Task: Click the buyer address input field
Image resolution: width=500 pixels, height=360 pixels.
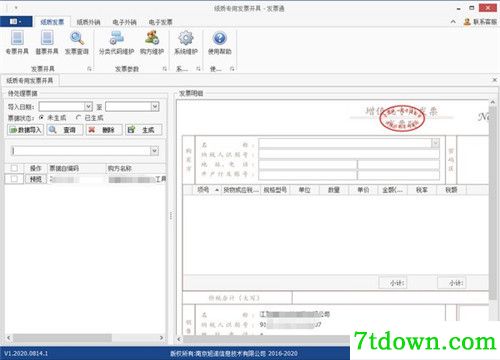Action: click(308, 164)
